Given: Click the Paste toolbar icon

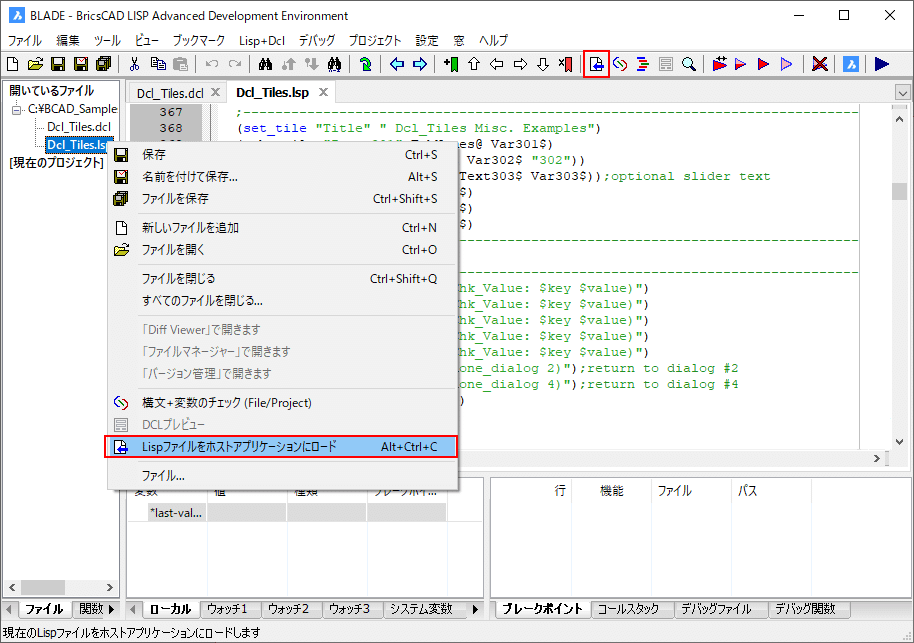Looking at the screenshot, I should (181, 64).
